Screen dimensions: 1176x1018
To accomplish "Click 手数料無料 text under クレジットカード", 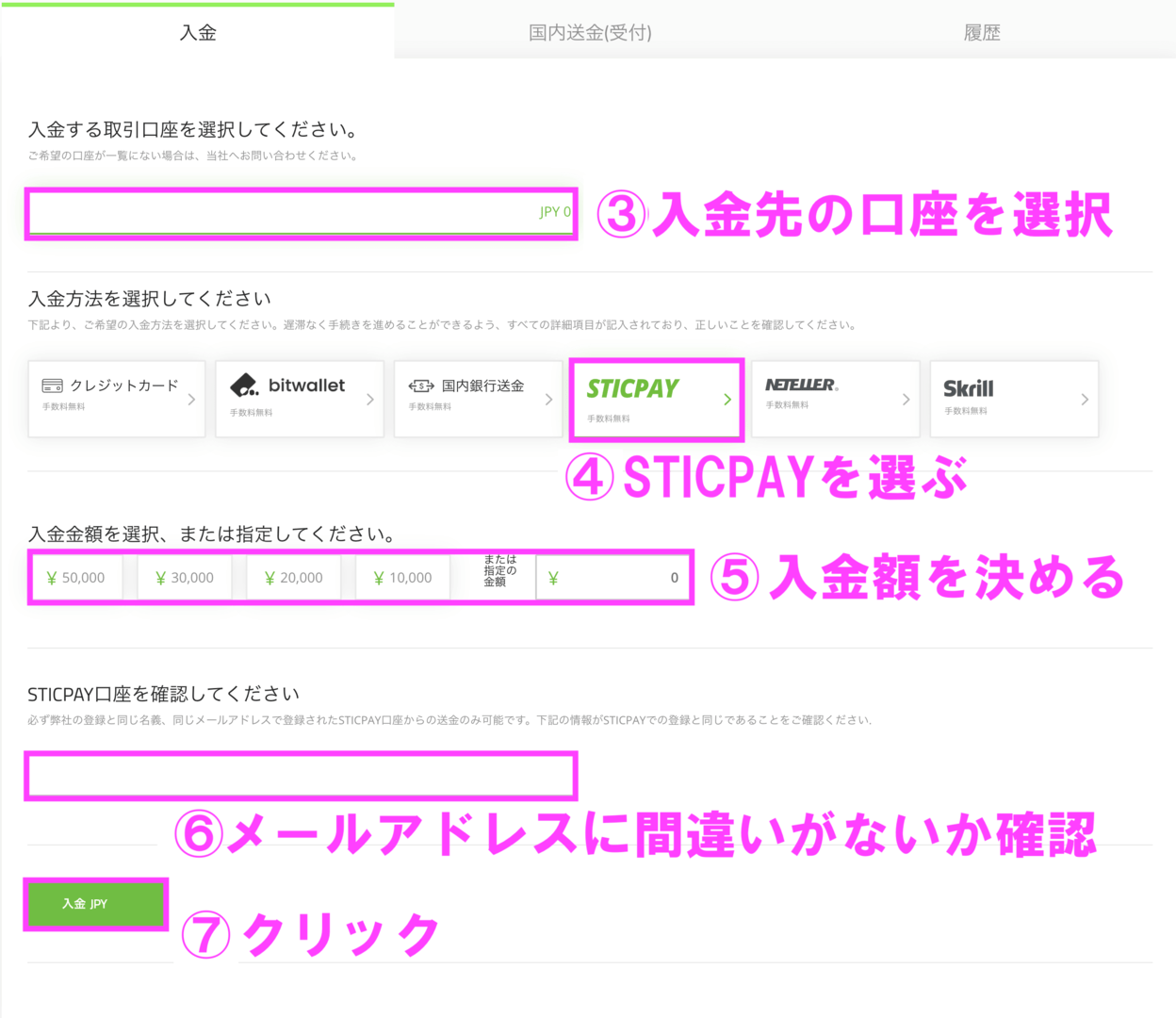I will [x=63, y=407].
